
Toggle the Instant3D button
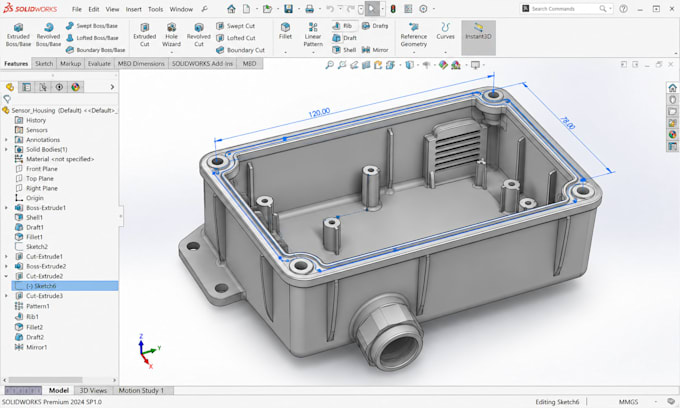478,37
